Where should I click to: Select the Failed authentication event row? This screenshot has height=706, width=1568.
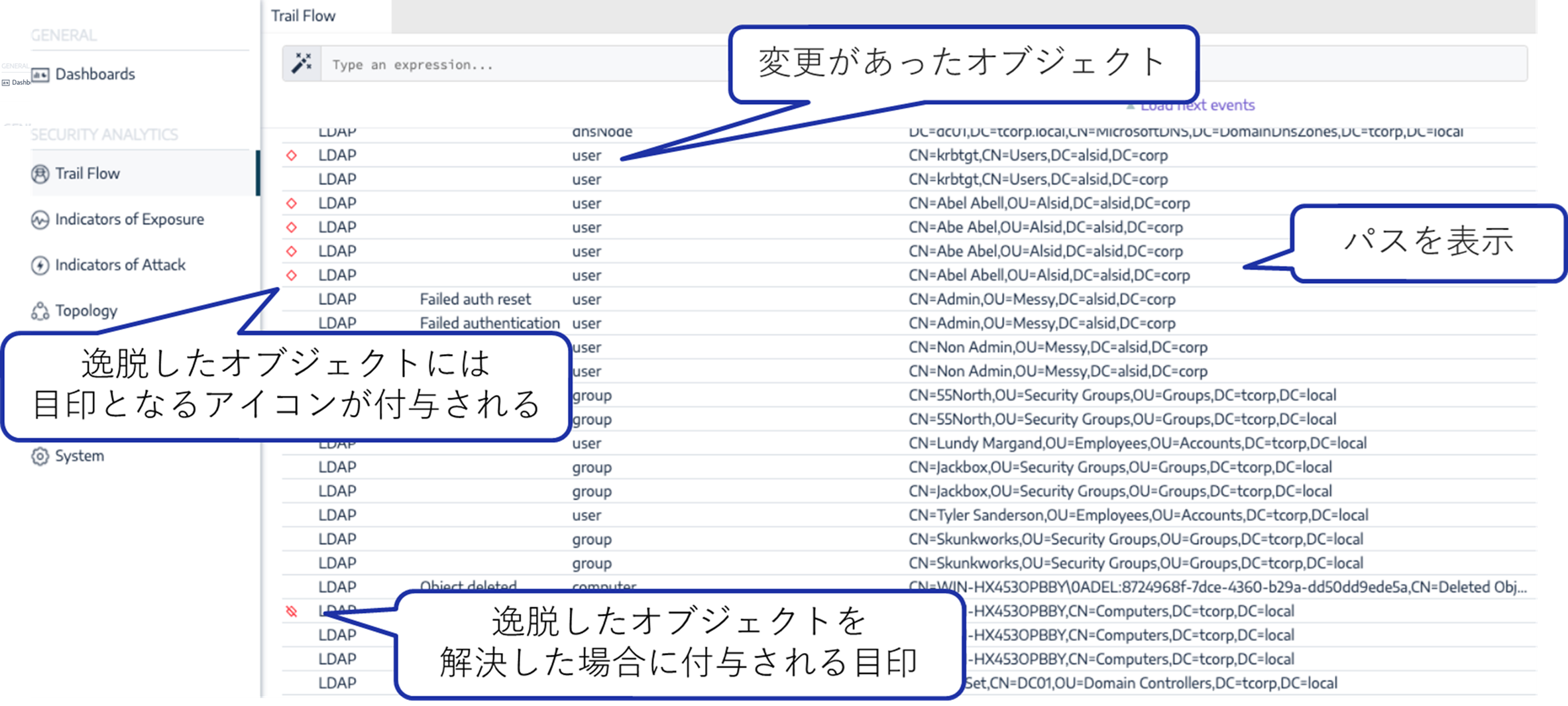point(909,323)
